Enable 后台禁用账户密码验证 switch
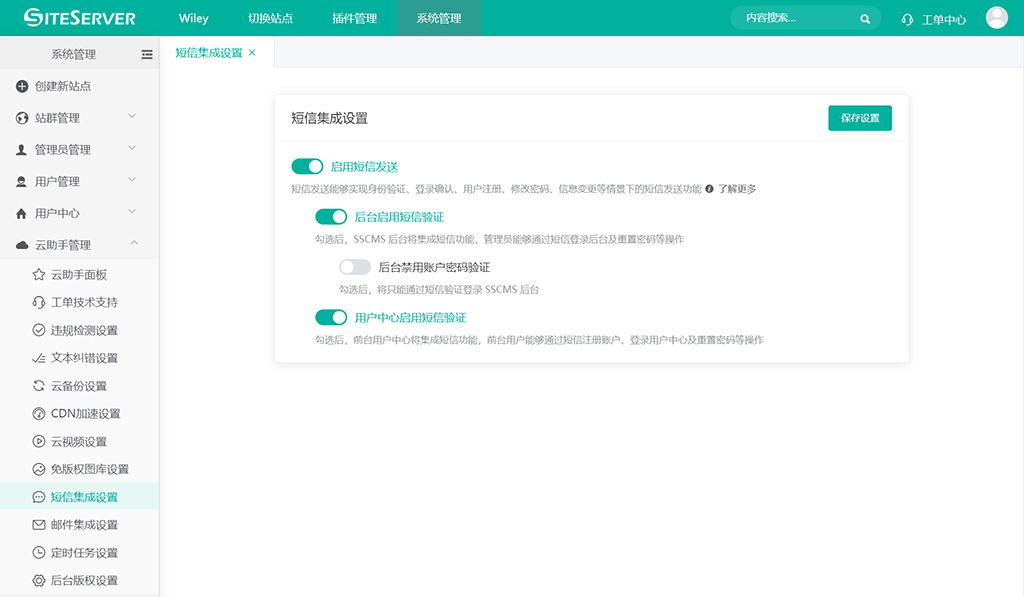This screenshot has width=1024, height=597. (355, 267)
